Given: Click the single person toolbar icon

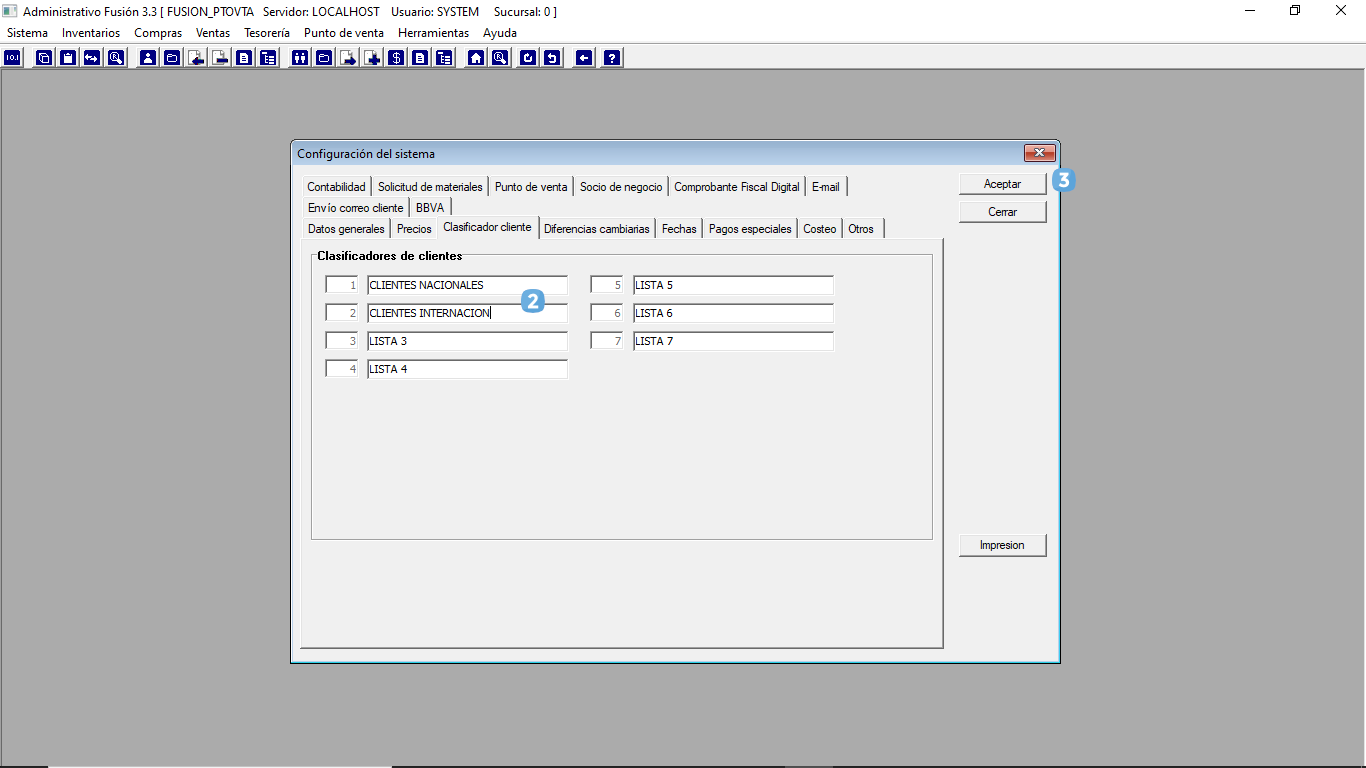Looking at the screenshot, I should click(x=148, y=58).
